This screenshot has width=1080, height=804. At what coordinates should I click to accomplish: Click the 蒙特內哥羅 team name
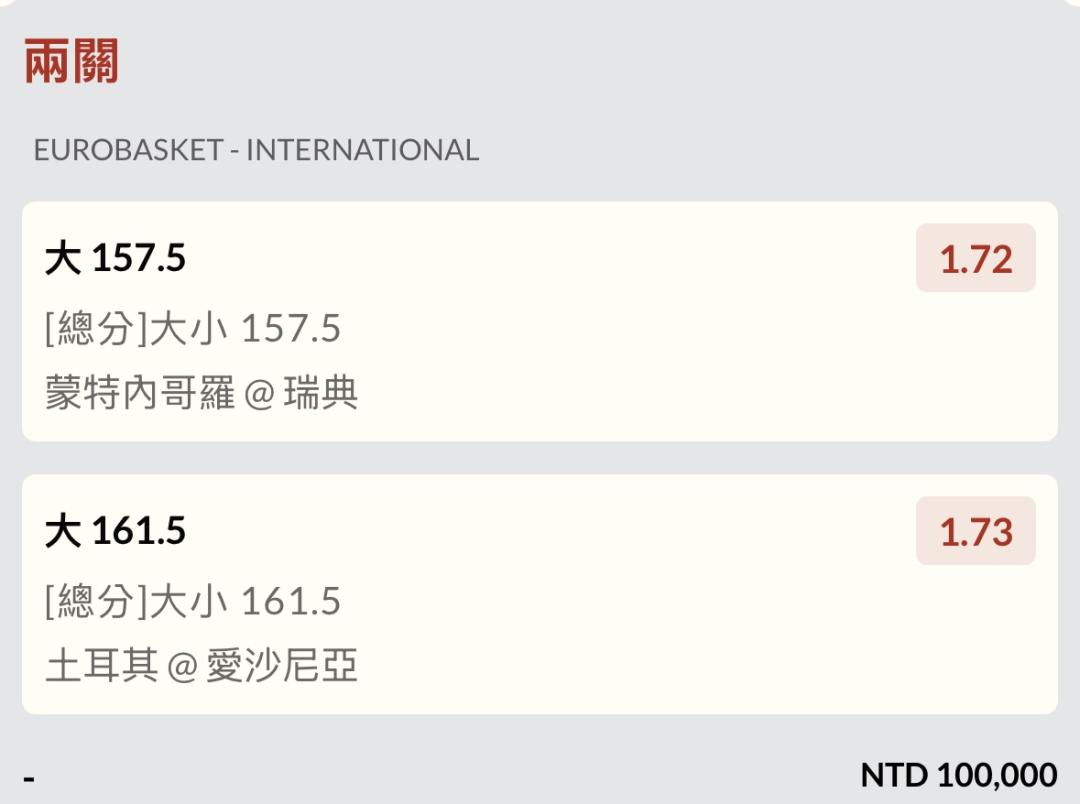(140, 393)
